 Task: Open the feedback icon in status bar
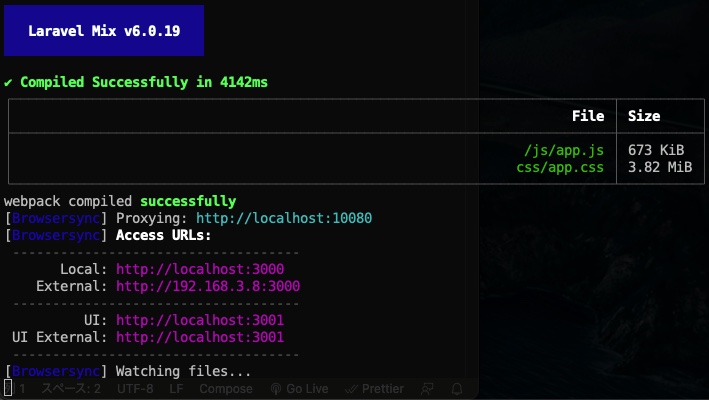pos(427,389)
